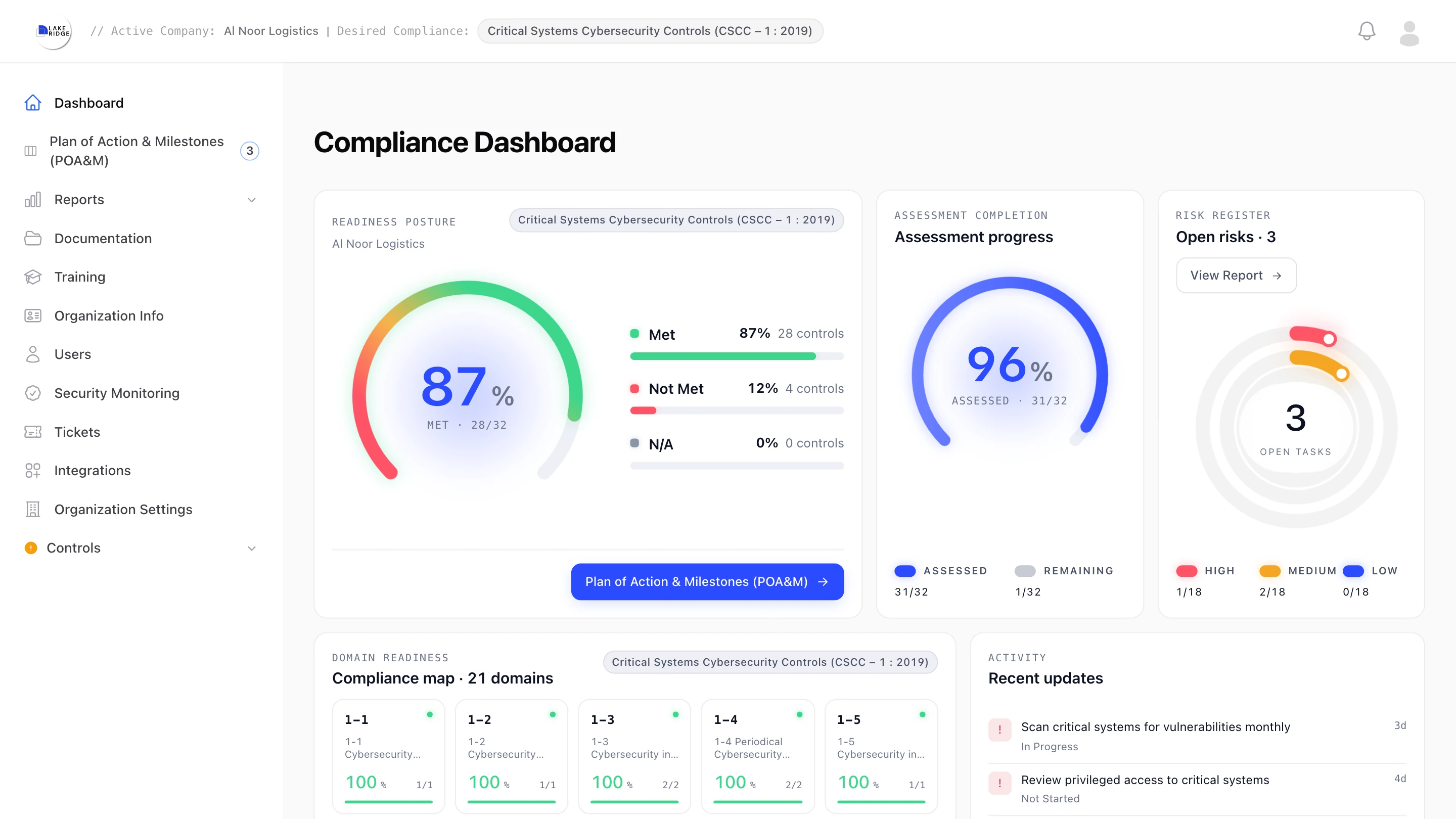Click the CSCC framework pill in Readiness Posture
This screenshot has width=1456, height=819.
pyautogui.click(x=676, y=220)
